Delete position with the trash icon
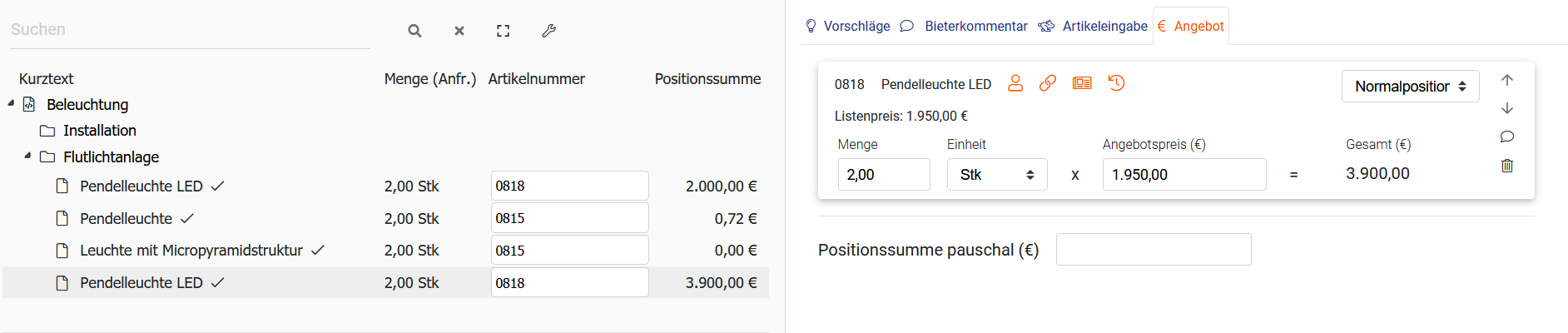This screenshot has height=333, width=1568. click(x=1507, y=166)
